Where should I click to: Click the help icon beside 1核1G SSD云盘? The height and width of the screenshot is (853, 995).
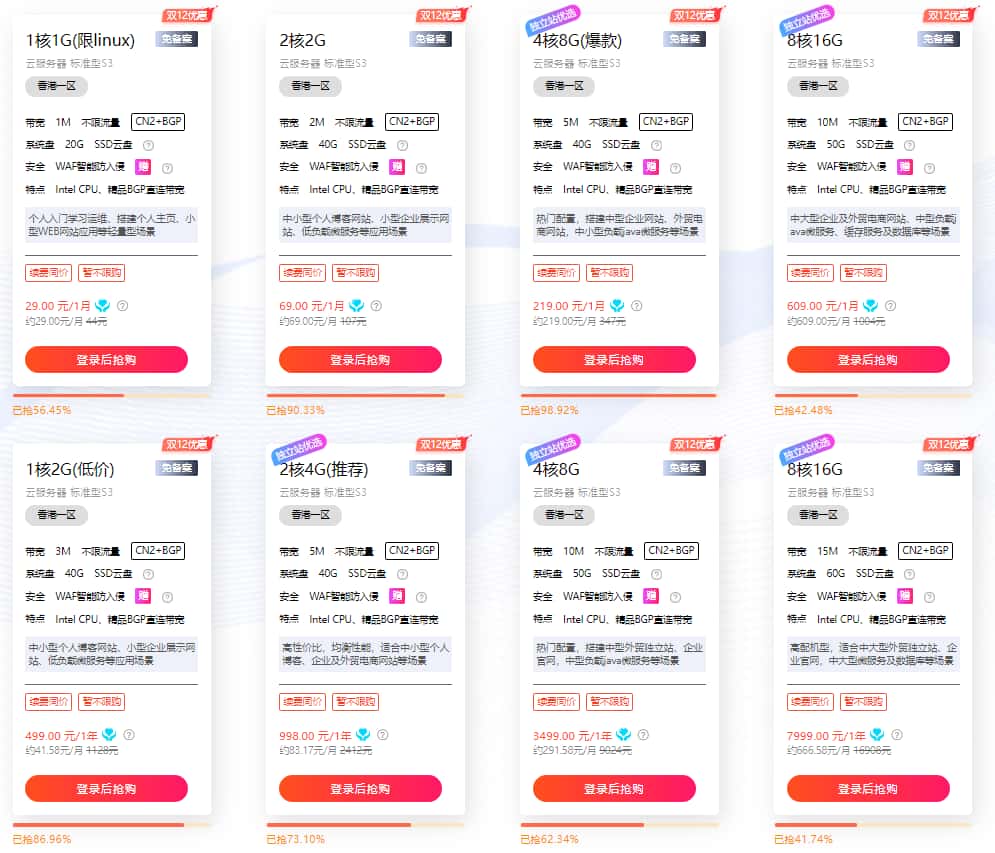[148, 145]
